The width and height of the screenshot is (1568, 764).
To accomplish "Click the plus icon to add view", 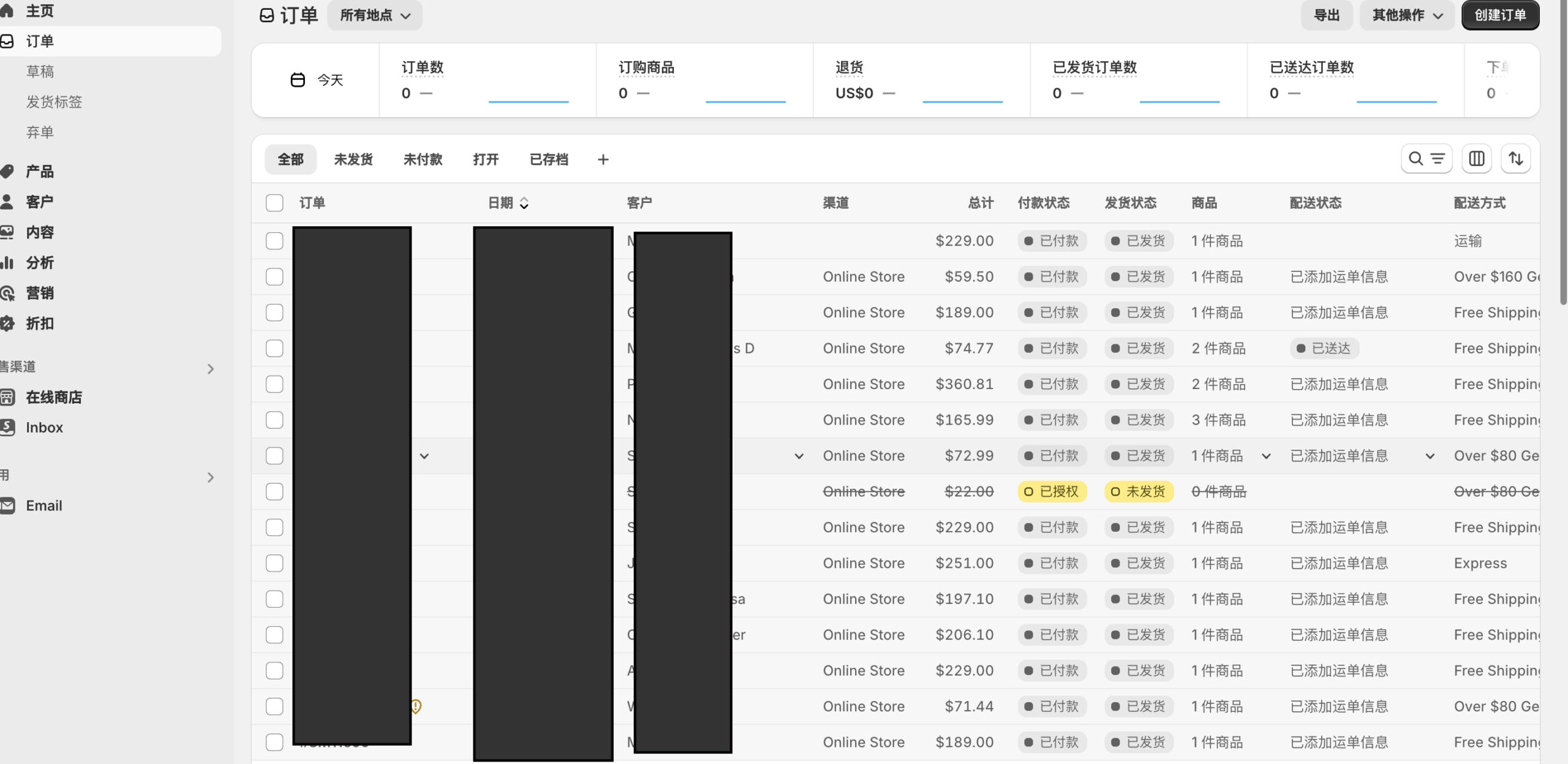I will tap(603, 160).
